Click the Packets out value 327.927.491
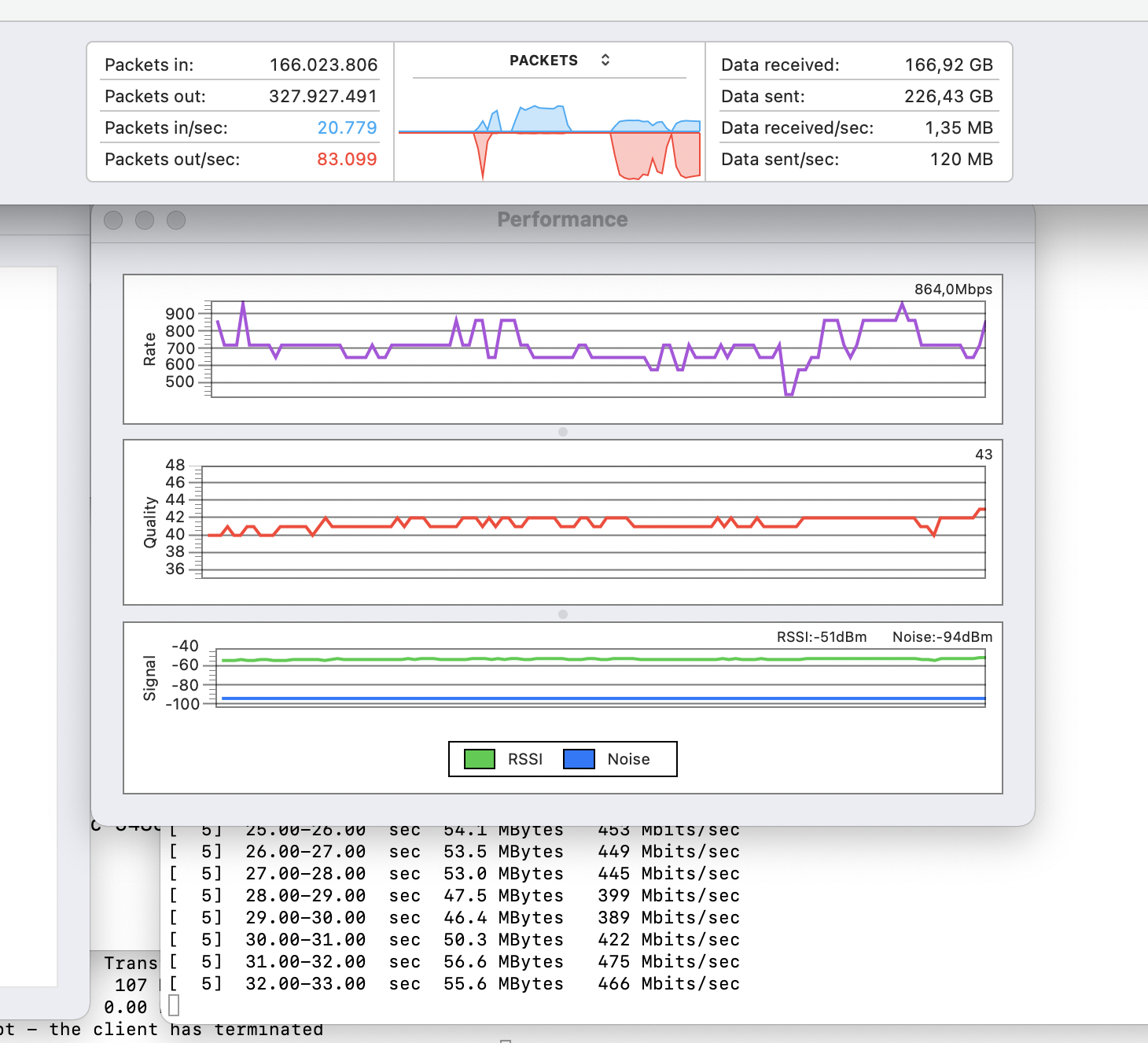The height and width of the screenshot is (1043, 1148). [x=323, y=96]
